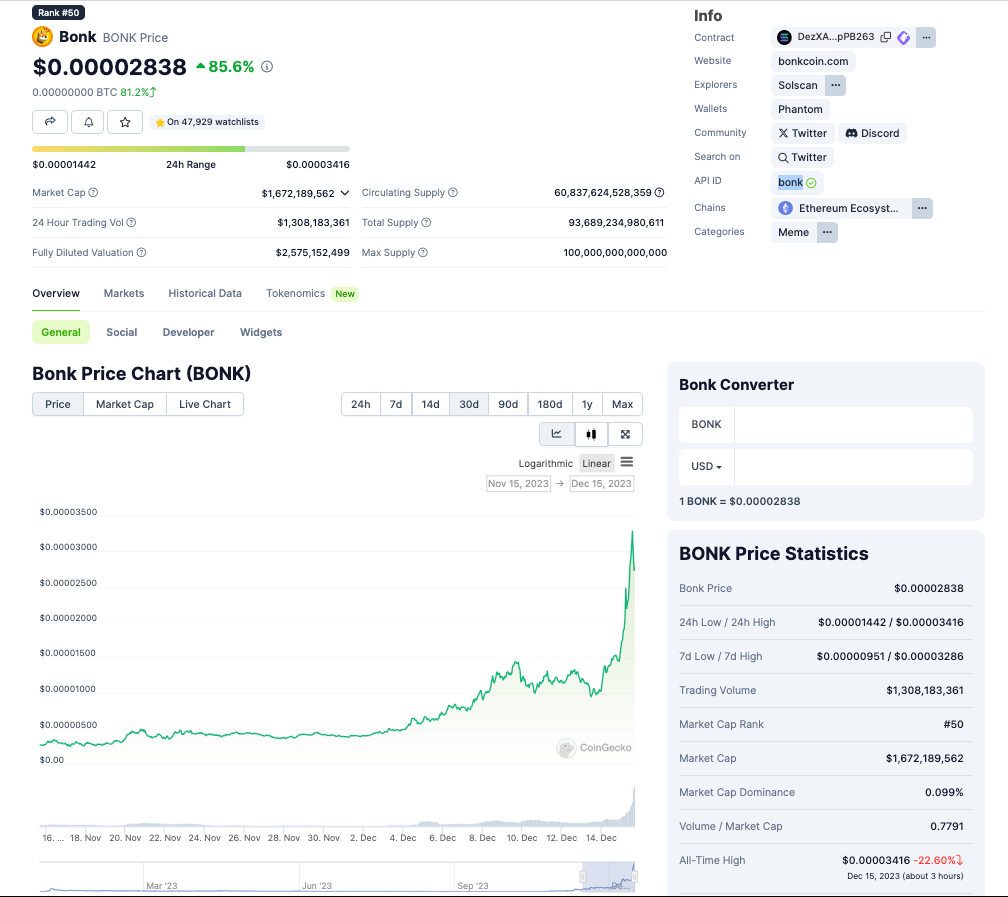Click info icon beside 85.6% change
The height and width of the screenshot is (897, 1008).
(267, 67)
